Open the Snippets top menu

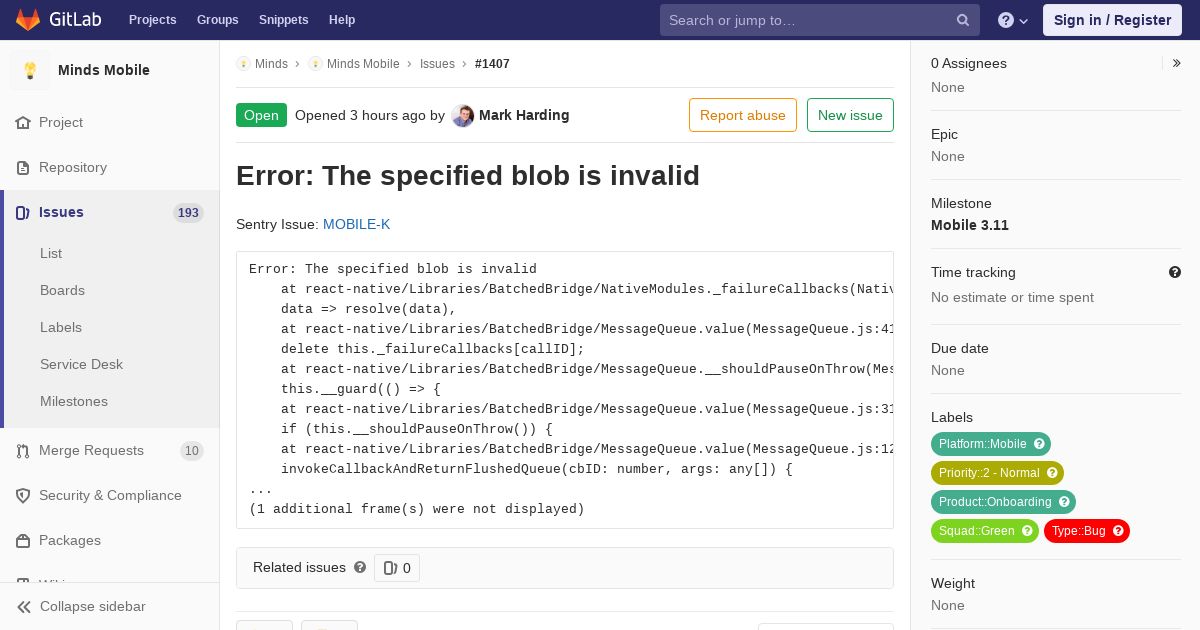click(x=284, y=20)
